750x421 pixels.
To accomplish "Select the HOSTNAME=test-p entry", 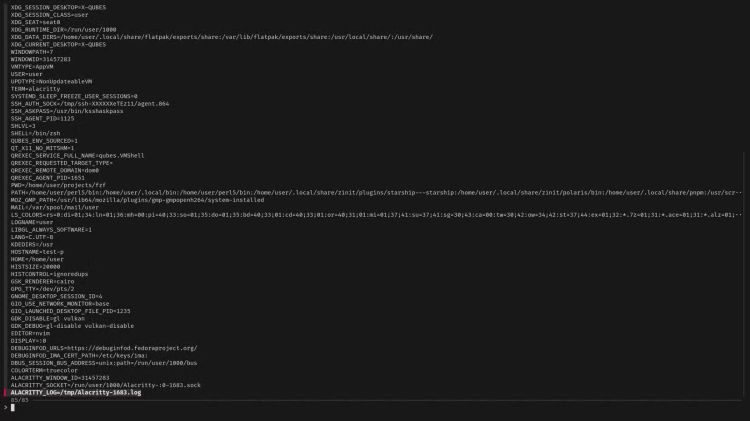I will tap(36, 251).
